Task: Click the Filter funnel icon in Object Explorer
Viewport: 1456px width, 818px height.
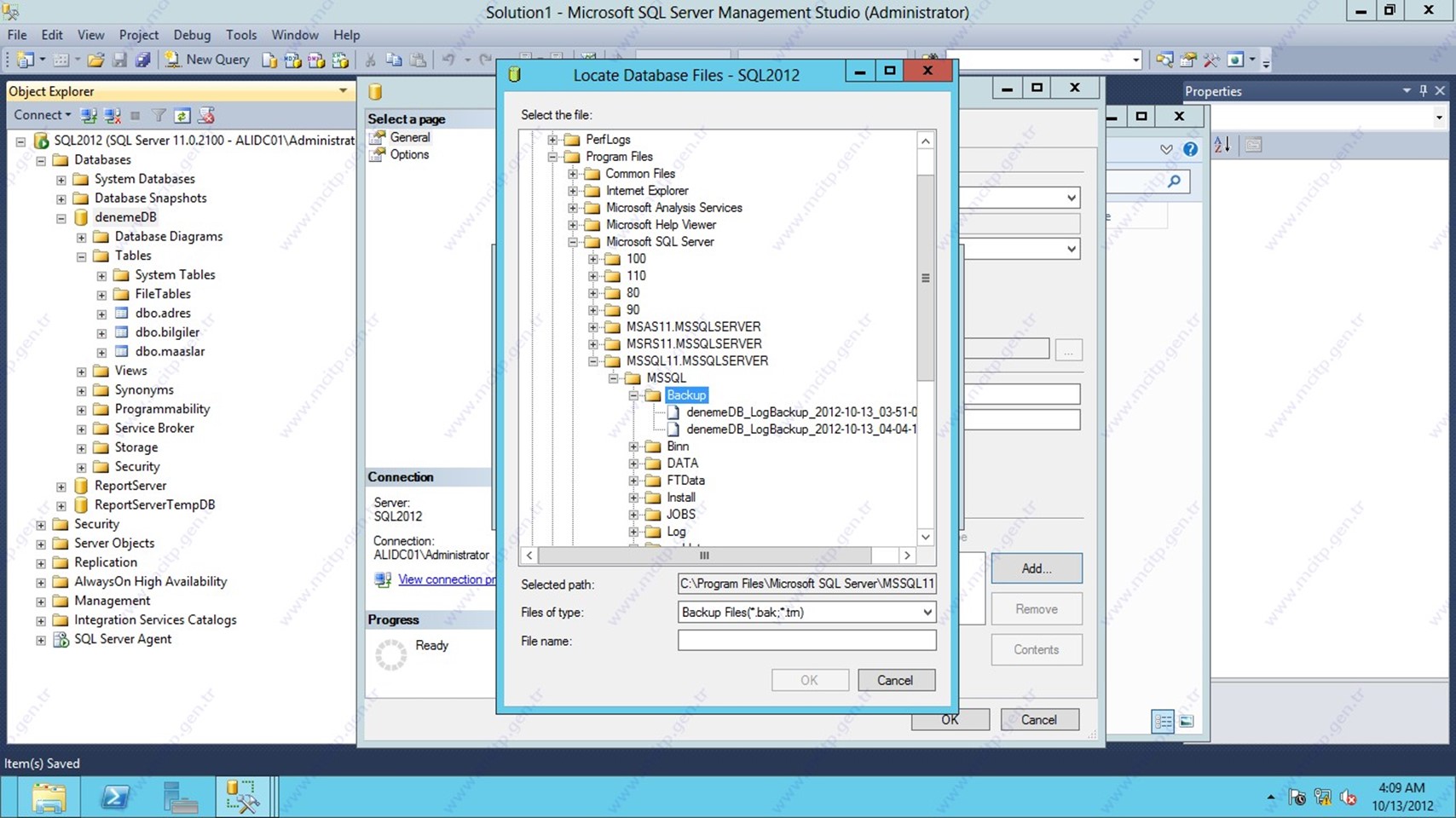Action: pos(159,115)
